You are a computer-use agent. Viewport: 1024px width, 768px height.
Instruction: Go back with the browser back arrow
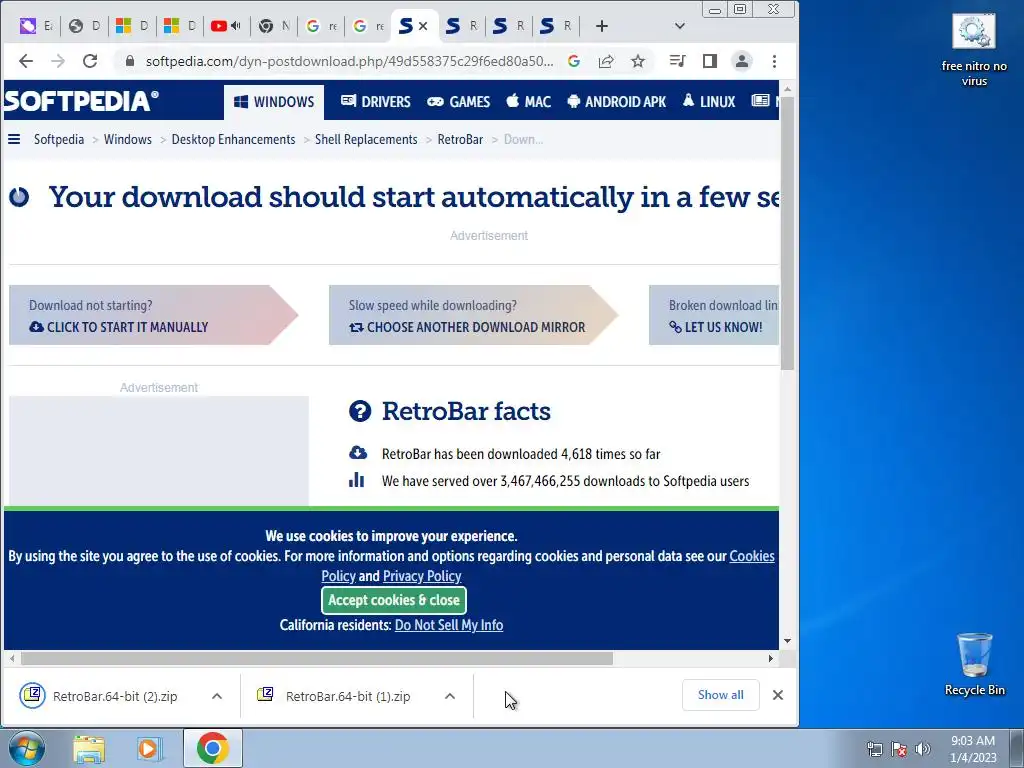[25, 61]
